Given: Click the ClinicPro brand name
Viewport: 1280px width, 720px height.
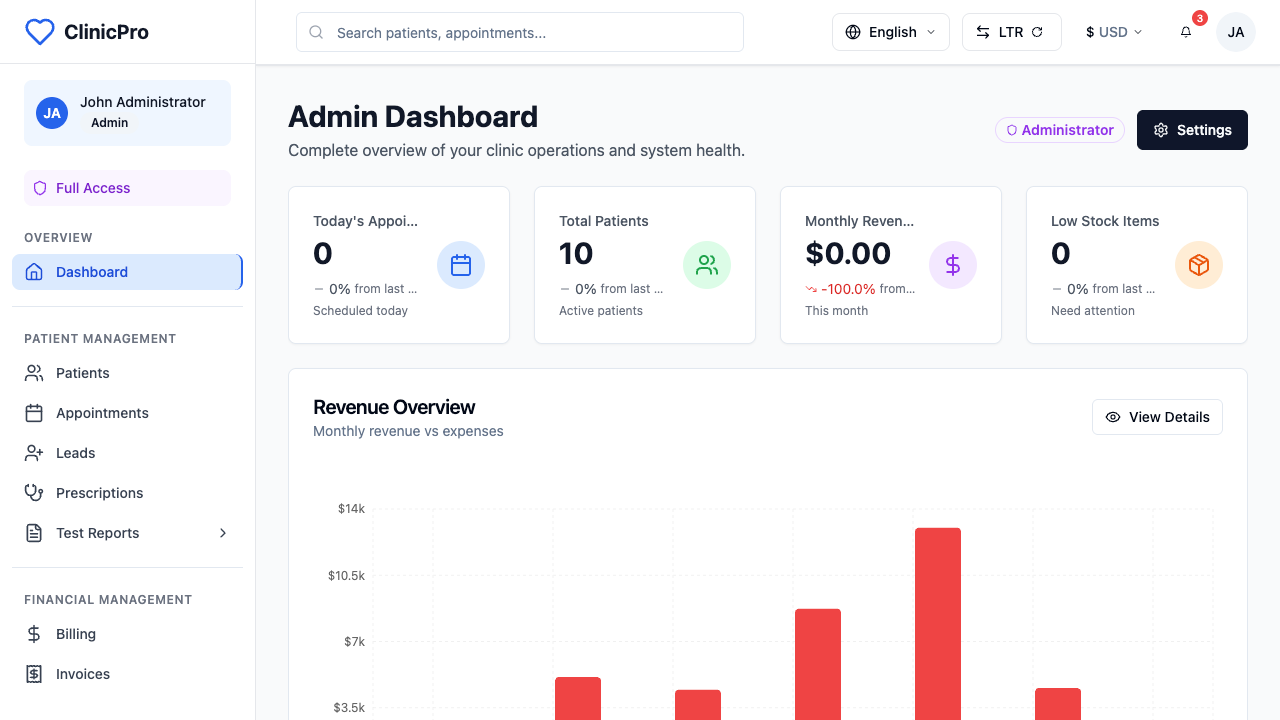Looking at the screenshot, I should [106, 32].
